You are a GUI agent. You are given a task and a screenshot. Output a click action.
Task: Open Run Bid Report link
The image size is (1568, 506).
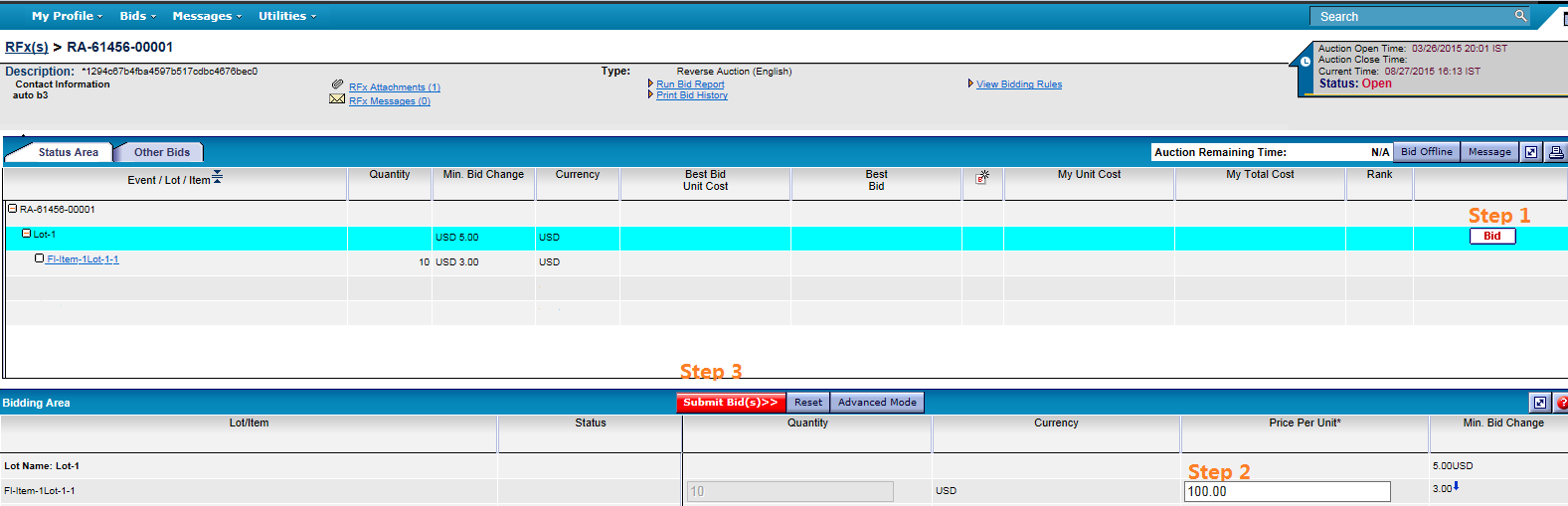pos(690,84)
